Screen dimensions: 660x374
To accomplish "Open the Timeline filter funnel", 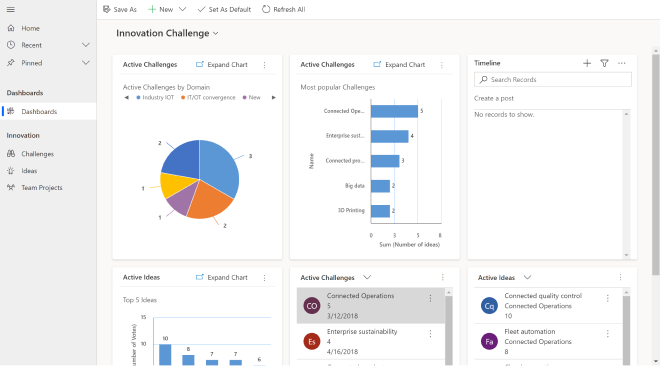I will click(604, 63).
